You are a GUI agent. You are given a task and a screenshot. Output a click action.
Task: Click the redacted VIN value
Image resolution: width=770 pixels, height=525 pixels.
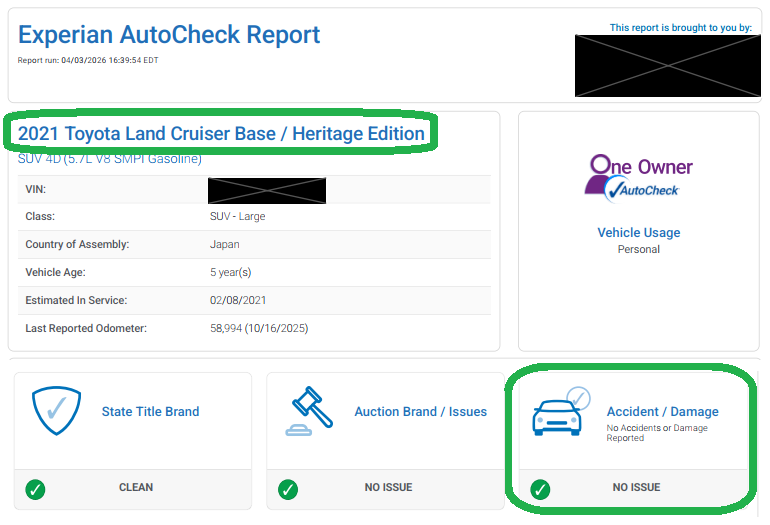coord(267,191)
